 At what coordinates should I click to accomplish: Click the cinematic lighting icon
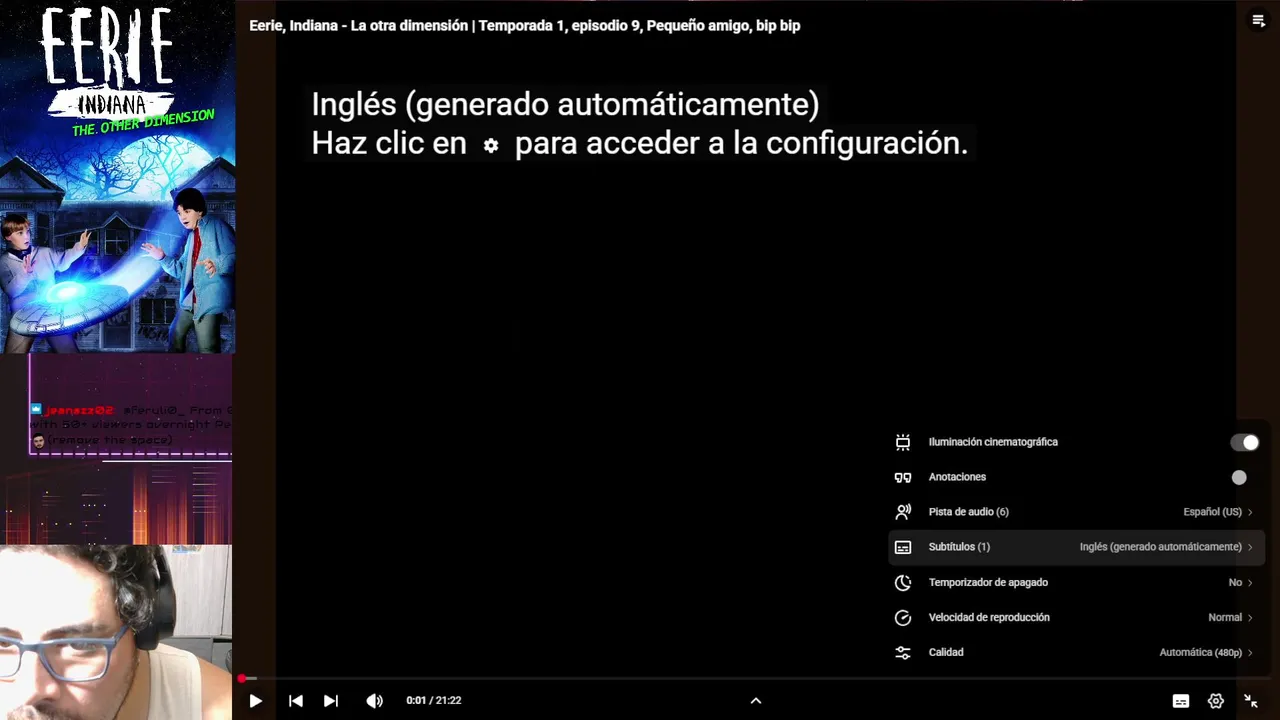coord(903,442)
